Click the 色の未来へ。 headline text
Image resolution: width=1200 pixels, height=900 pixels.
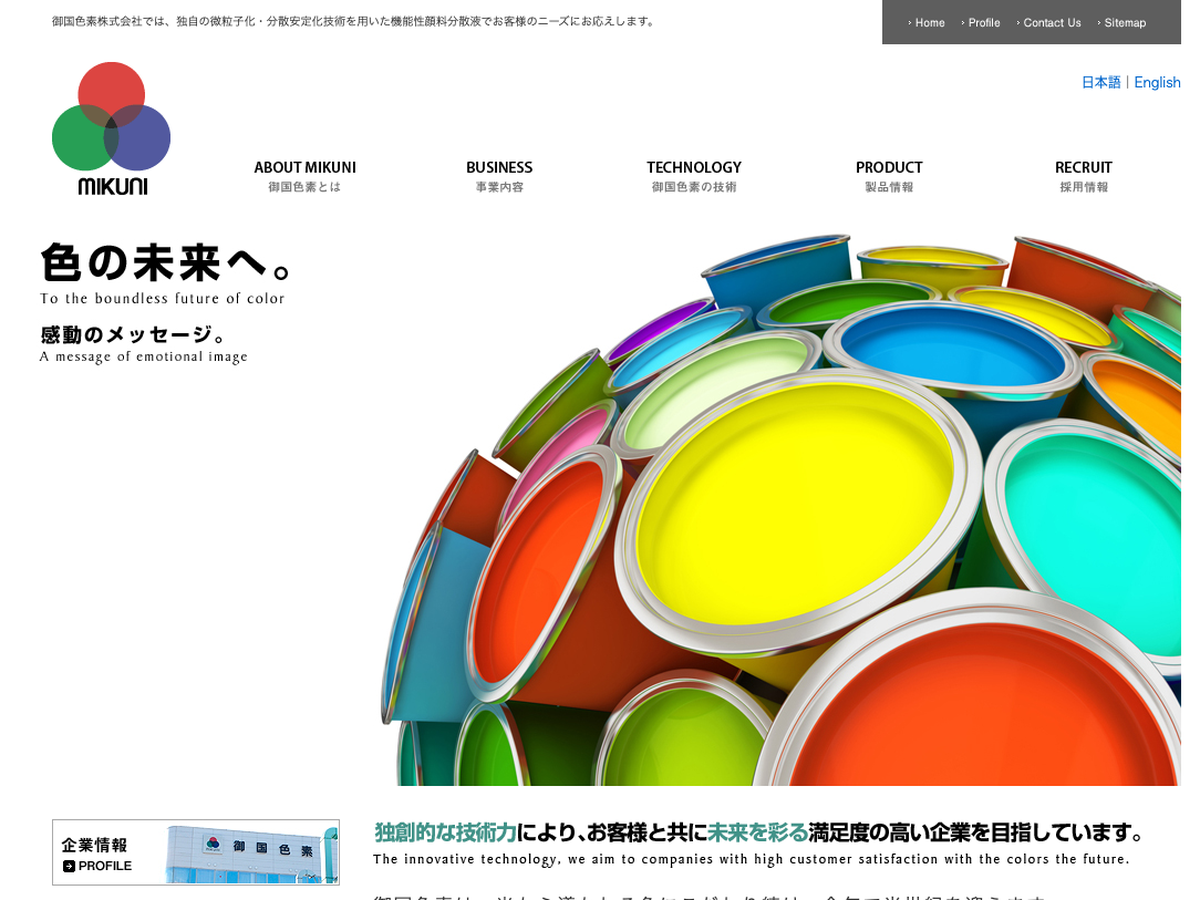(167, 263)
